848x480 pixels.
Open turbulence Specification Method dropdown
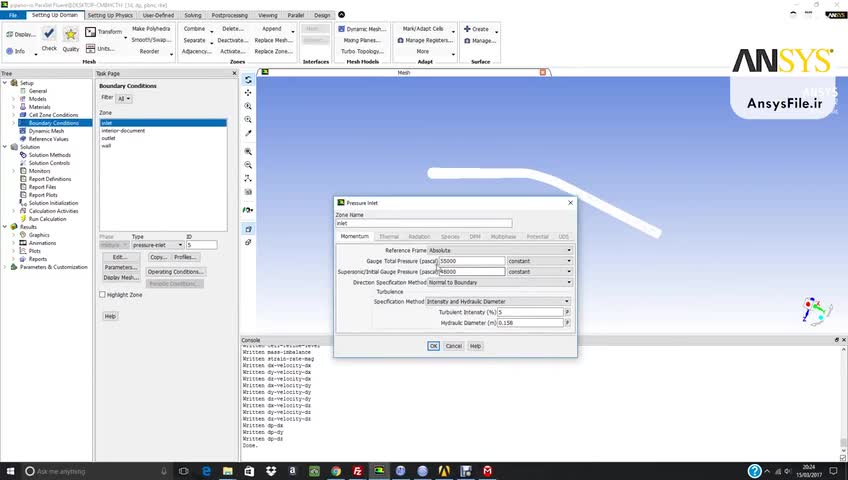(x=498, y=302)
